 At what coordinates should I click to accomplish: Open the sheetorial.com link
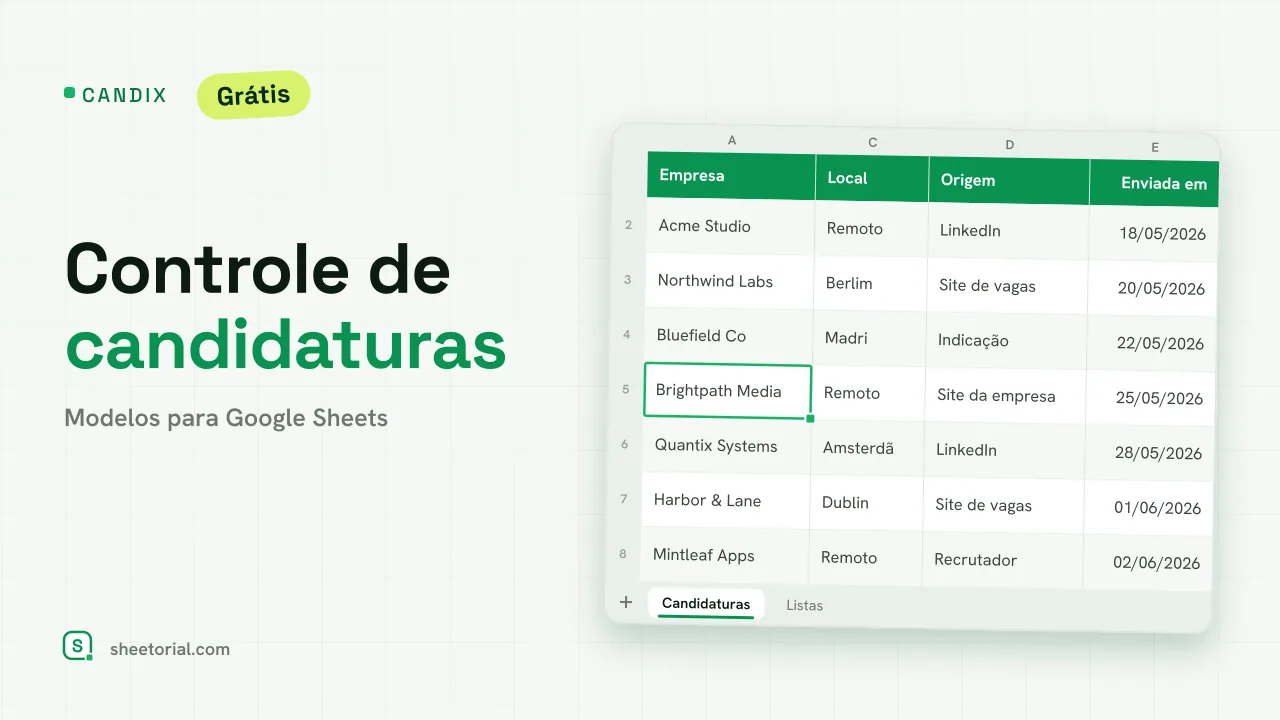pyautogui.click(x=170, y=649)
